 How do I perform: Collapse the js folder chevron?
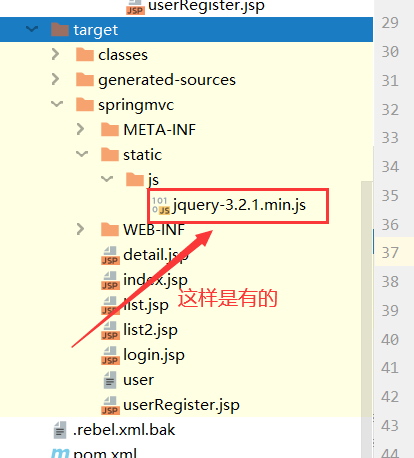tap(107, 179)
